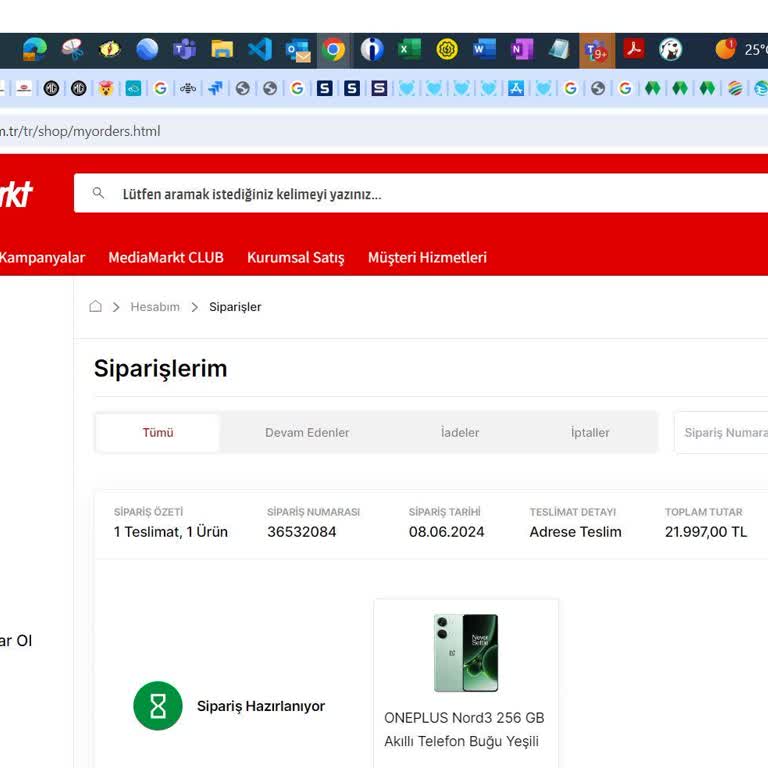This screenshot has width=768, height=768.
Task: Open the blue sphere app in taskbar
Action: 147,49
